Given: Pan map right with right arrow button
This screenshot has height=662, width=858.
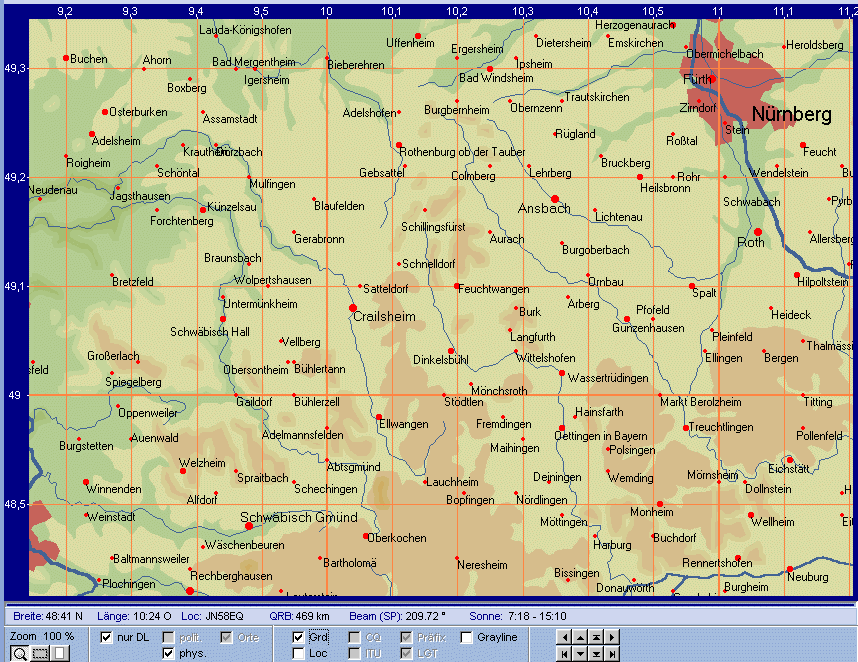Looking at the screenshot, I should [x=612, y=637].
